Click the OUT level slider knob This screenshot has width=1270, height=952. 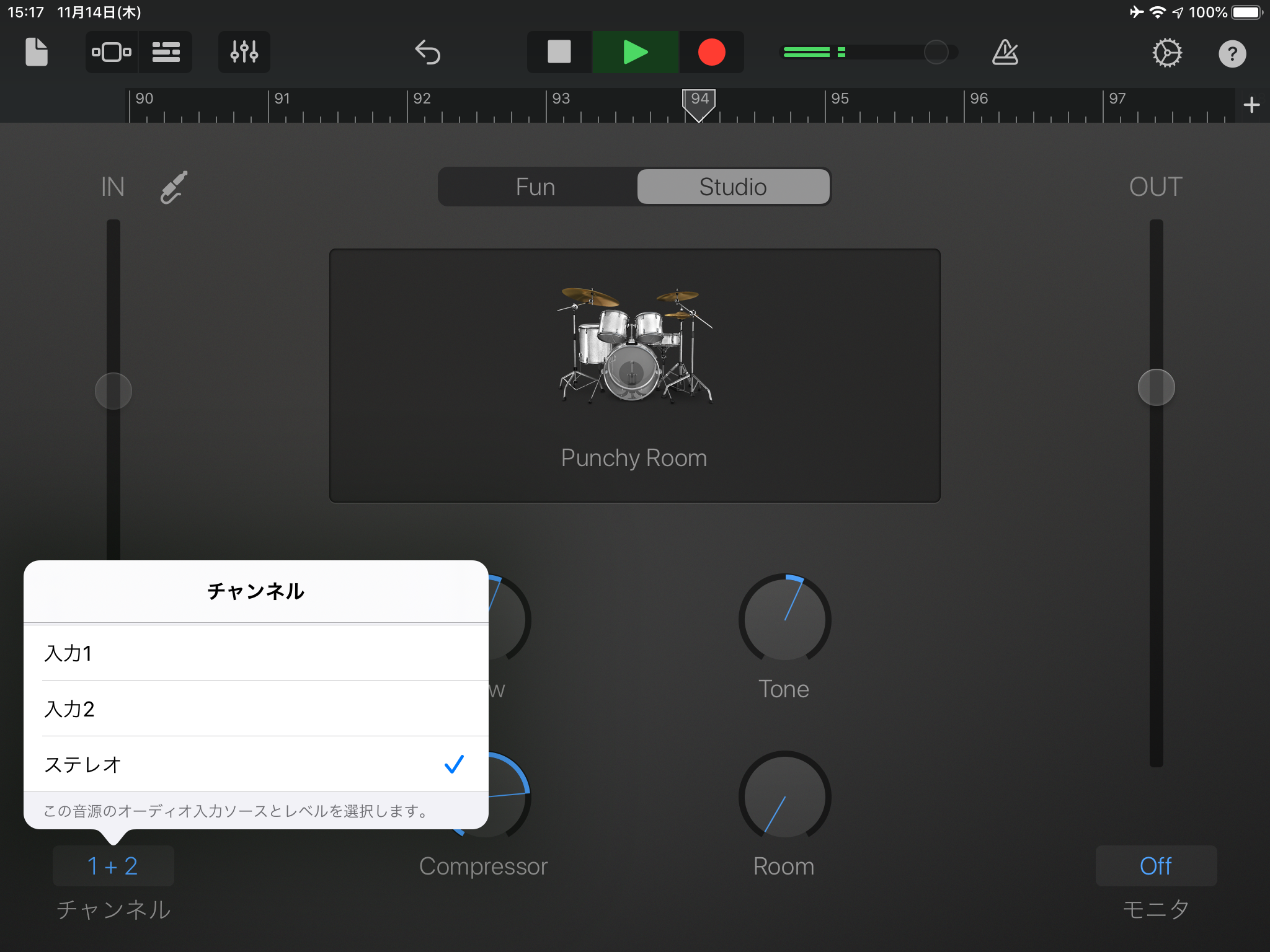coord(1156,387)
